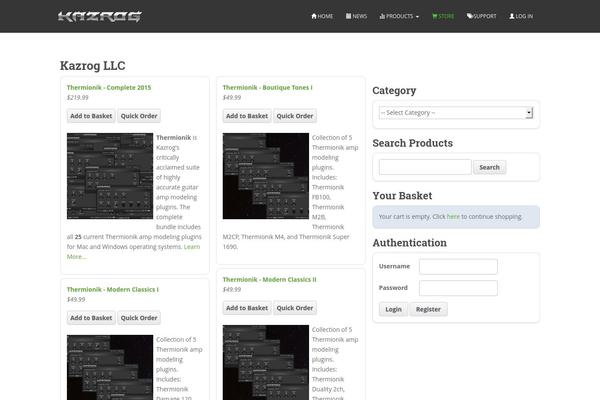Image resolution: width=600 pixels, height=400 pixels.
Task: Click the Search button
Action: [489, 167]
